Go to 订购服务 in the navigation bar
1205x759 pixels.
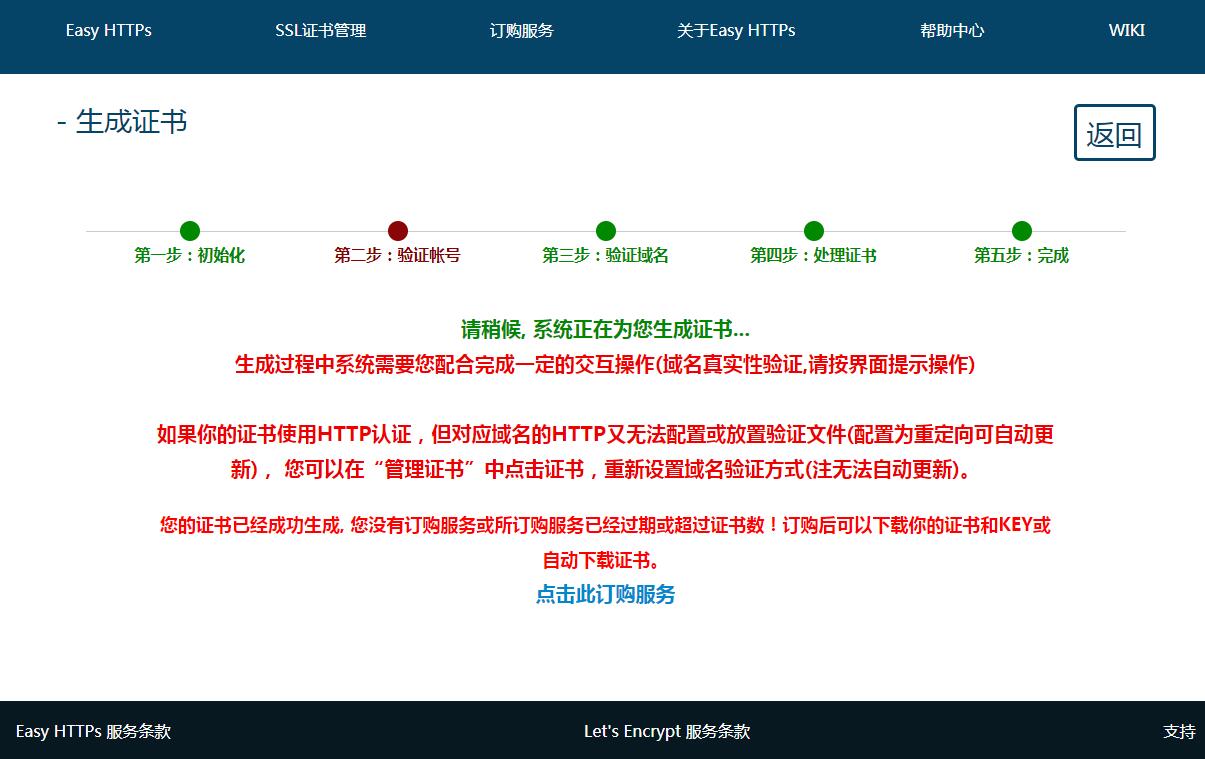pos(522,30)
